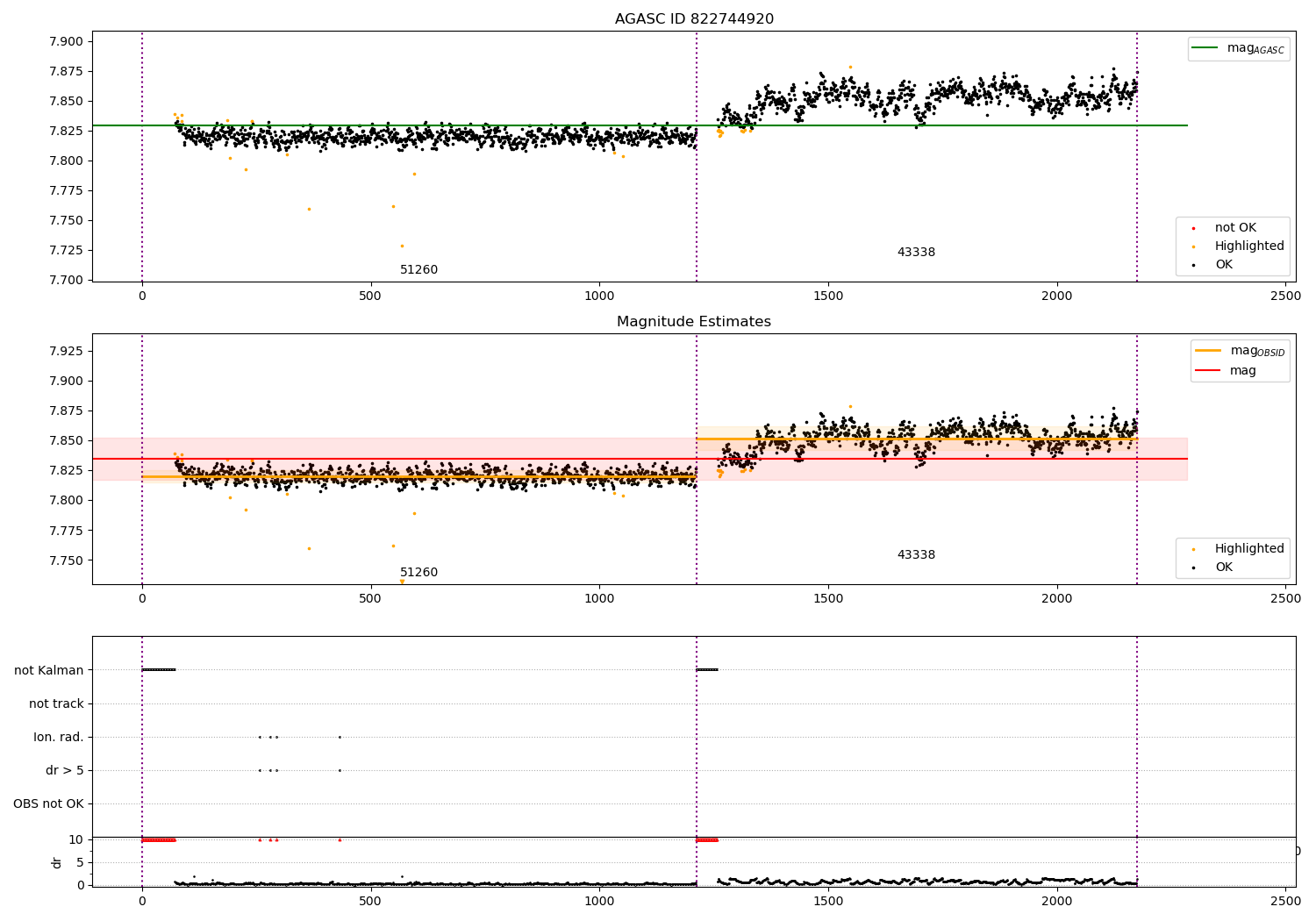Click the green mag AGASC line in the top plot
Screen dimensions: 1316x921
click(640, 125)
